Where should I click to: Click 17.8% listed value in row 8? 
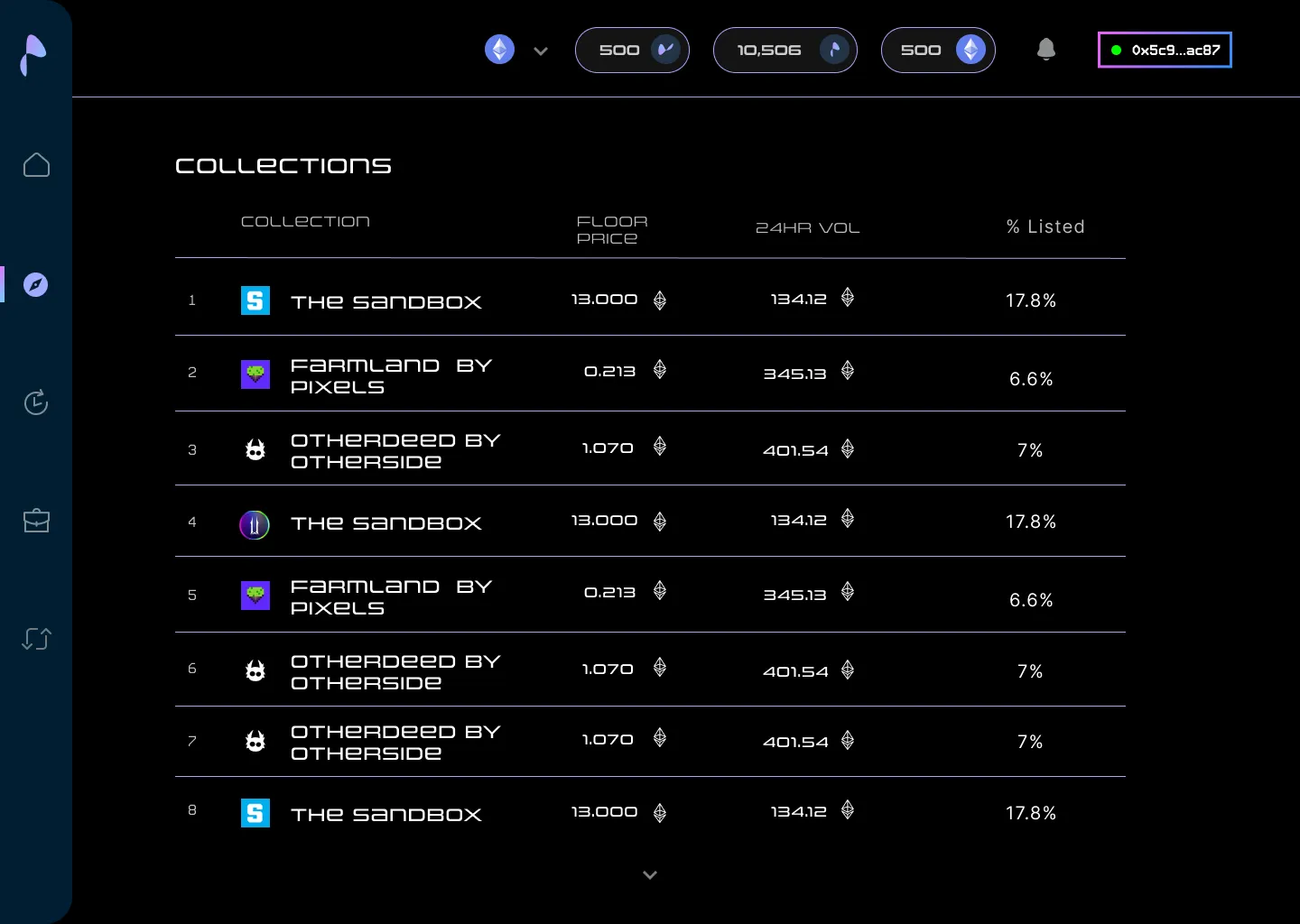pos(1031,813)
